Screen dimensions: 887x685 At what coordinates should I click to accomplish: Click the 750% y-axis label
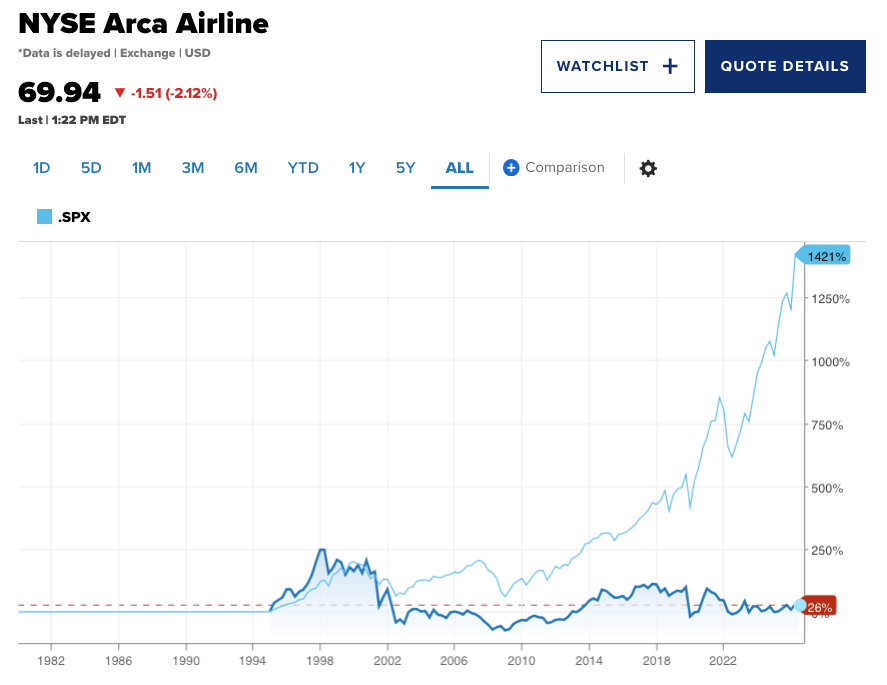(x=827, y=425)
